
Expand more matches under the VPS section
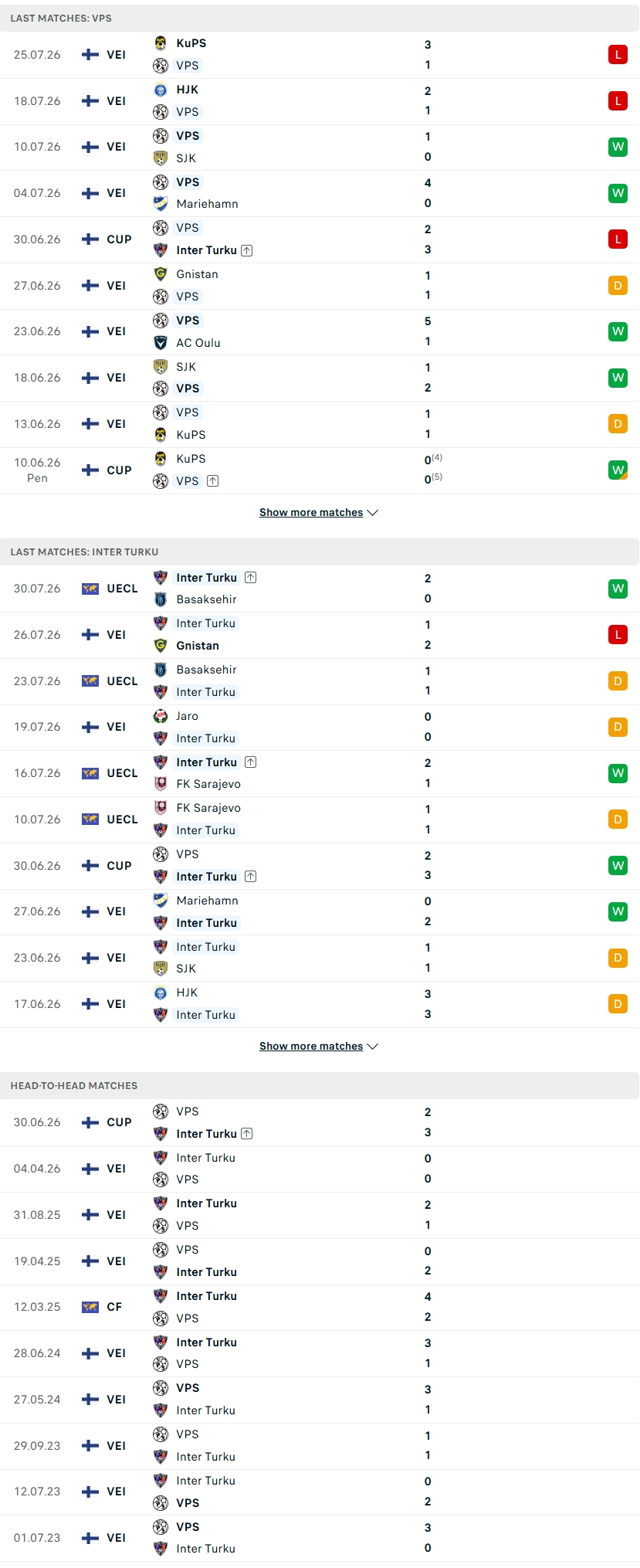click(x=319, y=513)
